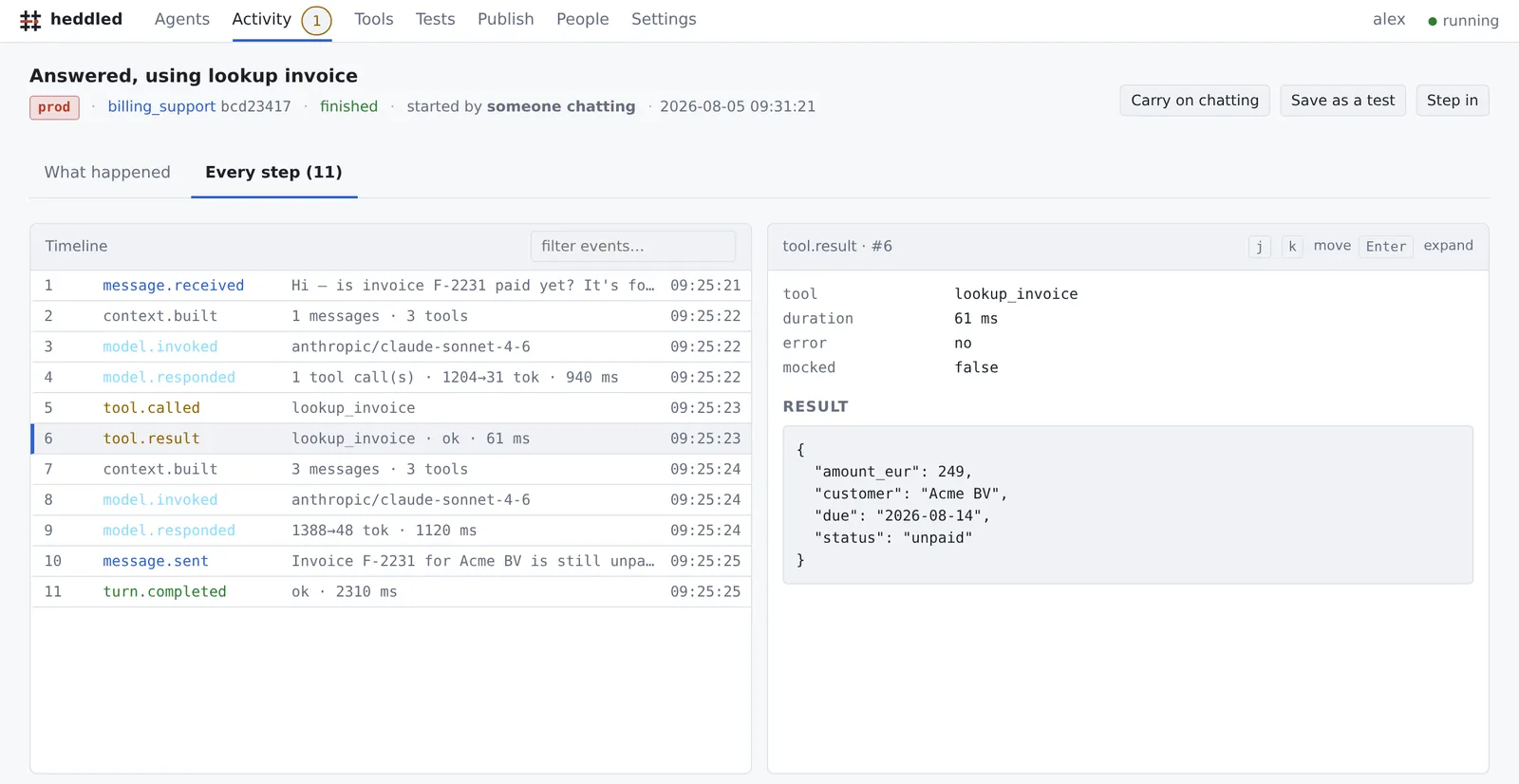Select row 7 context.built with 3 messages

click(391, 469)
